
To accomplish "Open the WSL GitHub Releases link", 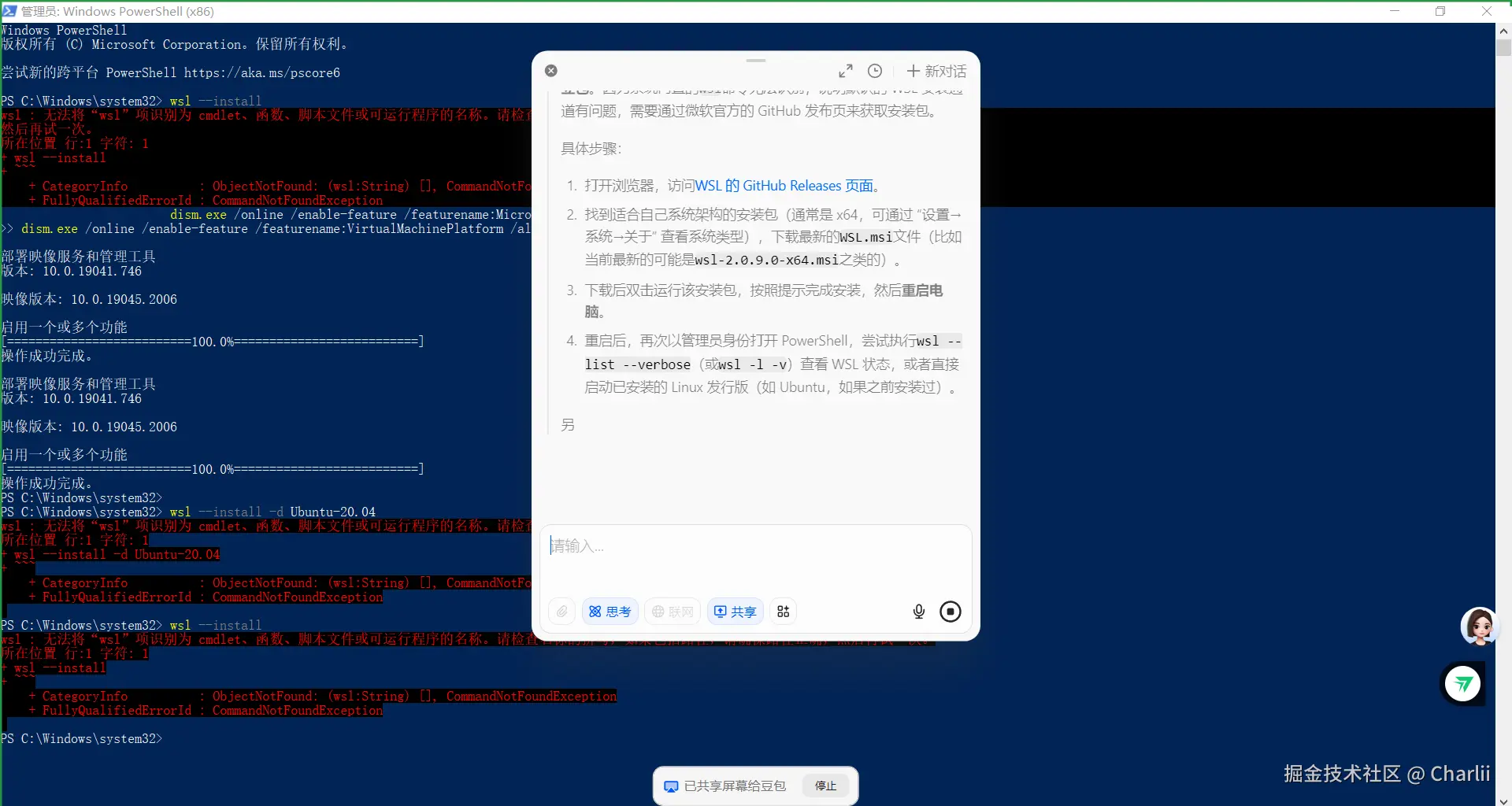I will click(x=787, y=185).
